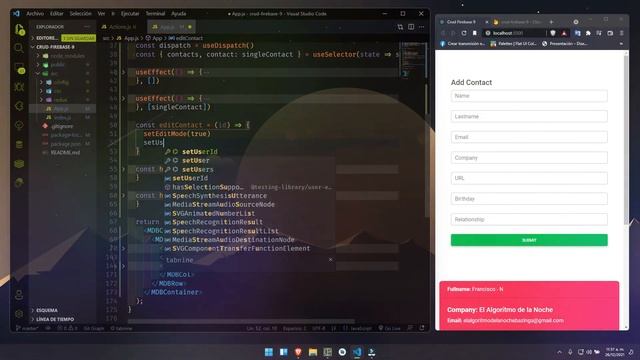Open Source Control in the VS Code activity bar
This screenshot has width=640, height=360.
pos(19,68)
